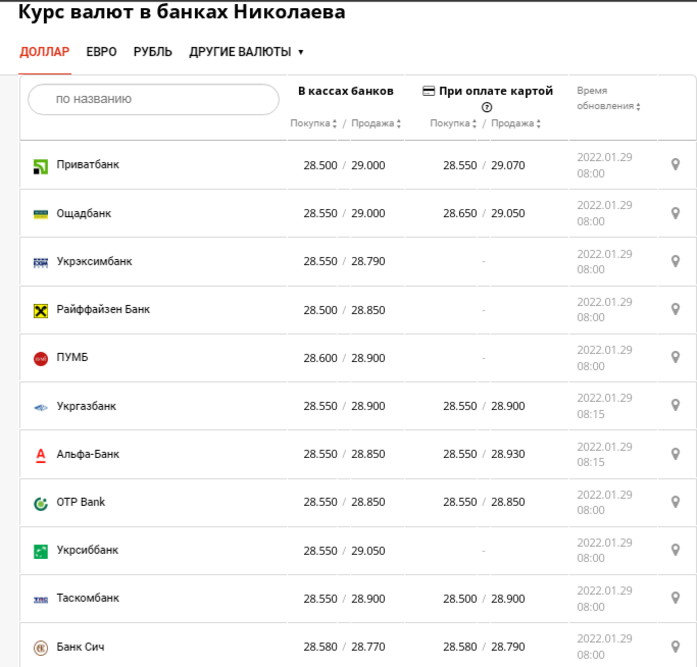697x667 pixels.
Task: Click the help question mark under При оплате картой
Action: pos(487,108)
